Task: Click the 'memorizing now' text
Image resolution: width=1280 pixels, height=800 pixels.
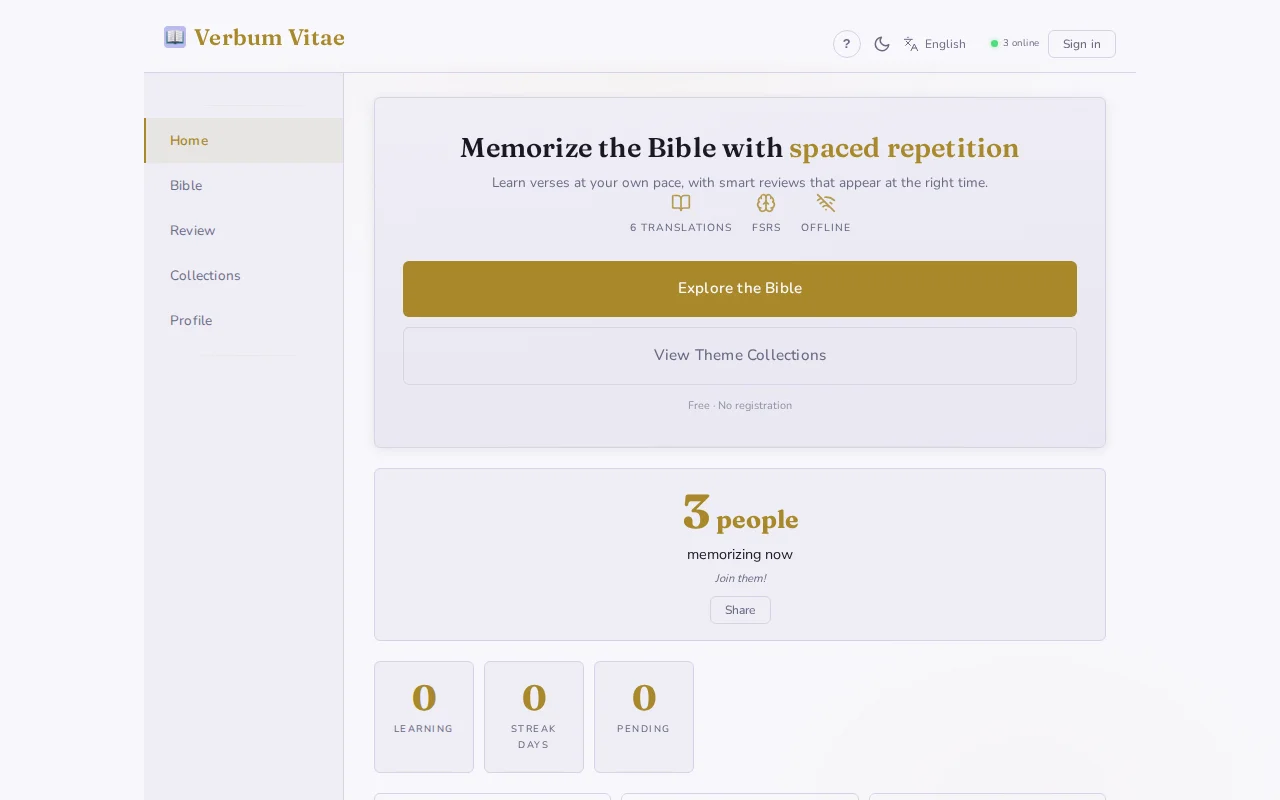Action: [x=740, y=555]
